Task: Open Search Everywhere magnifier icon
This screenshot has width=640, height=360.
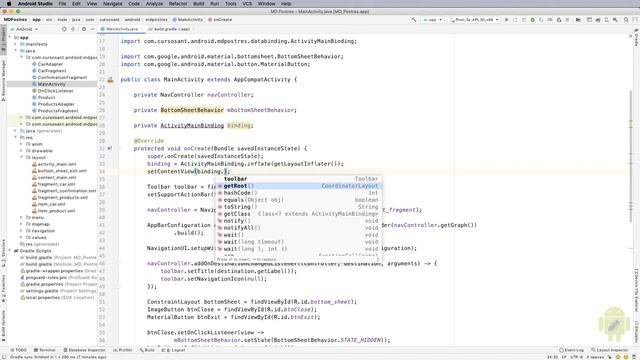Action: click(x=626, y=20)
